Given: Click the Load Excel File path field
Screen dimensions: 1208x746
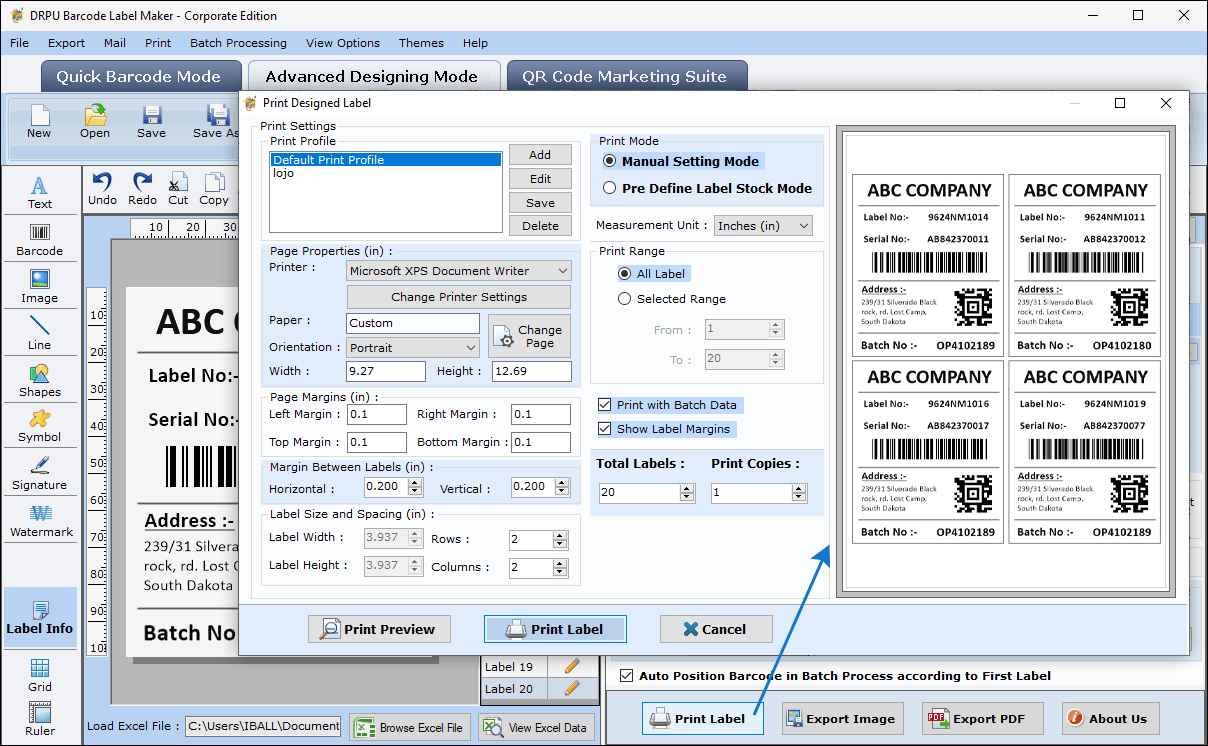Looking at the screenshot, I should pyautogui.click(x=263, y=727).
